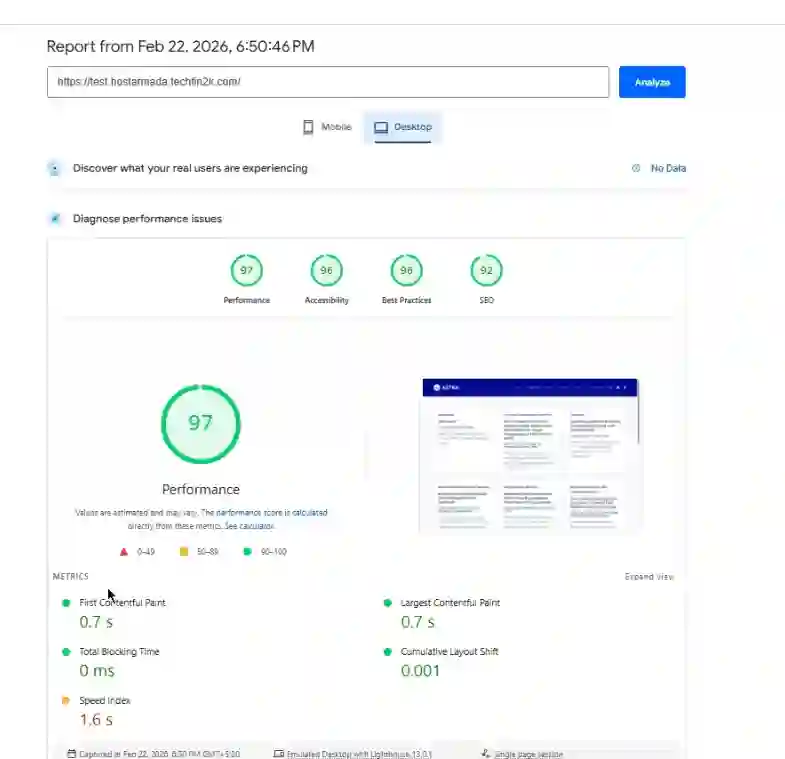Open the page screenshot thumbnail

coord(530,454)
